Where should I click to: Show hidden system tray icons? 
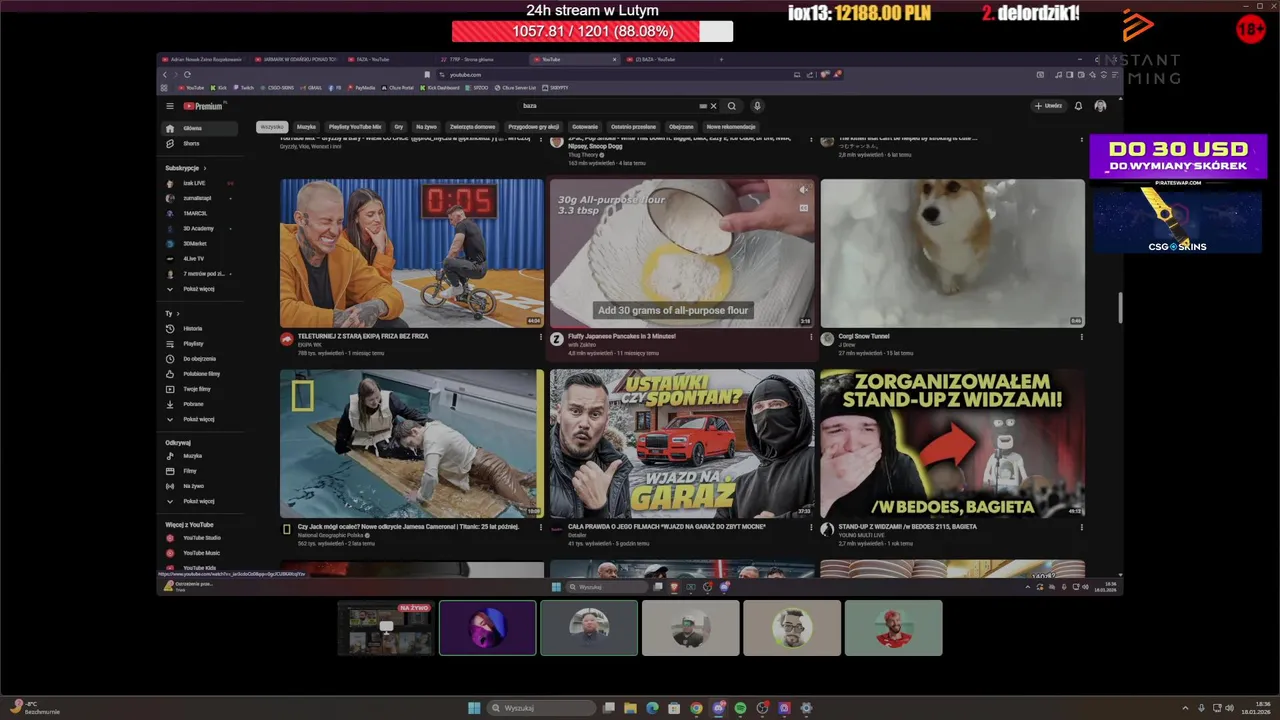(x=1186, y=708)
